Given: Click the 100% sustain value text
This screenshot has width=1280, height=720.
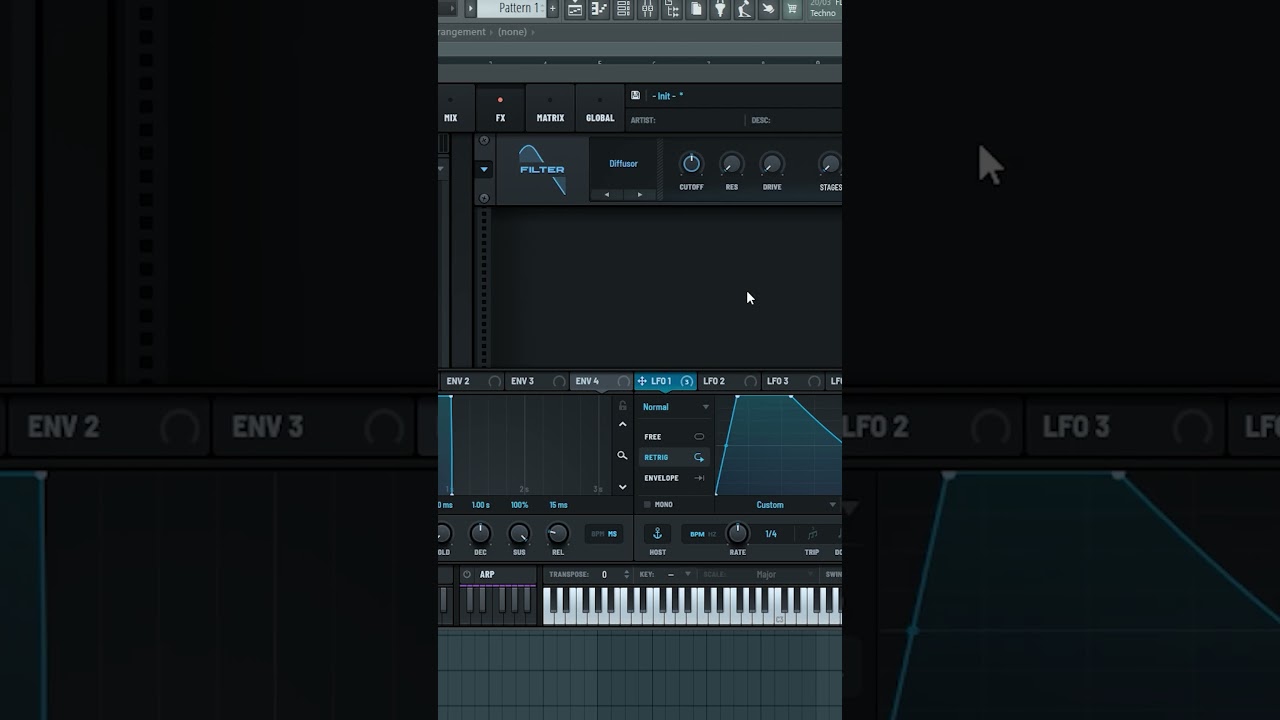Looking at the screenshot, I should (519, 505).
